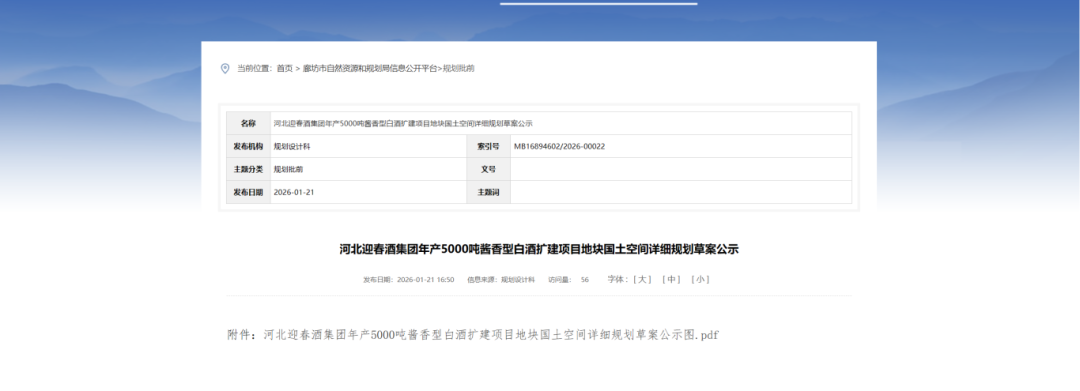Image resolution: width=1080 pixels, height=391 pixels.
Task: Click the 访问量 56 counter
Action: click(x=568, y=280)
